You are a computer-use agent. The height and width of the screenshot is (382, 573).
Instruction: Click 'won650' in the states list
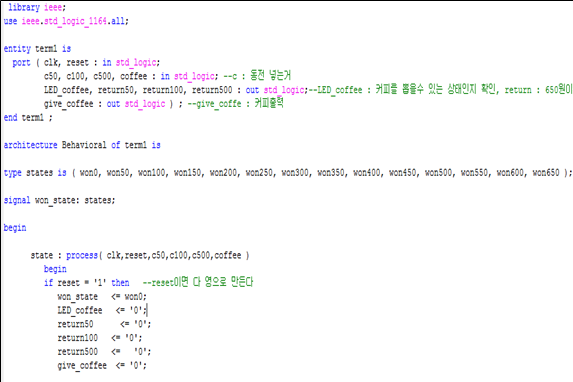click(546, 173)
